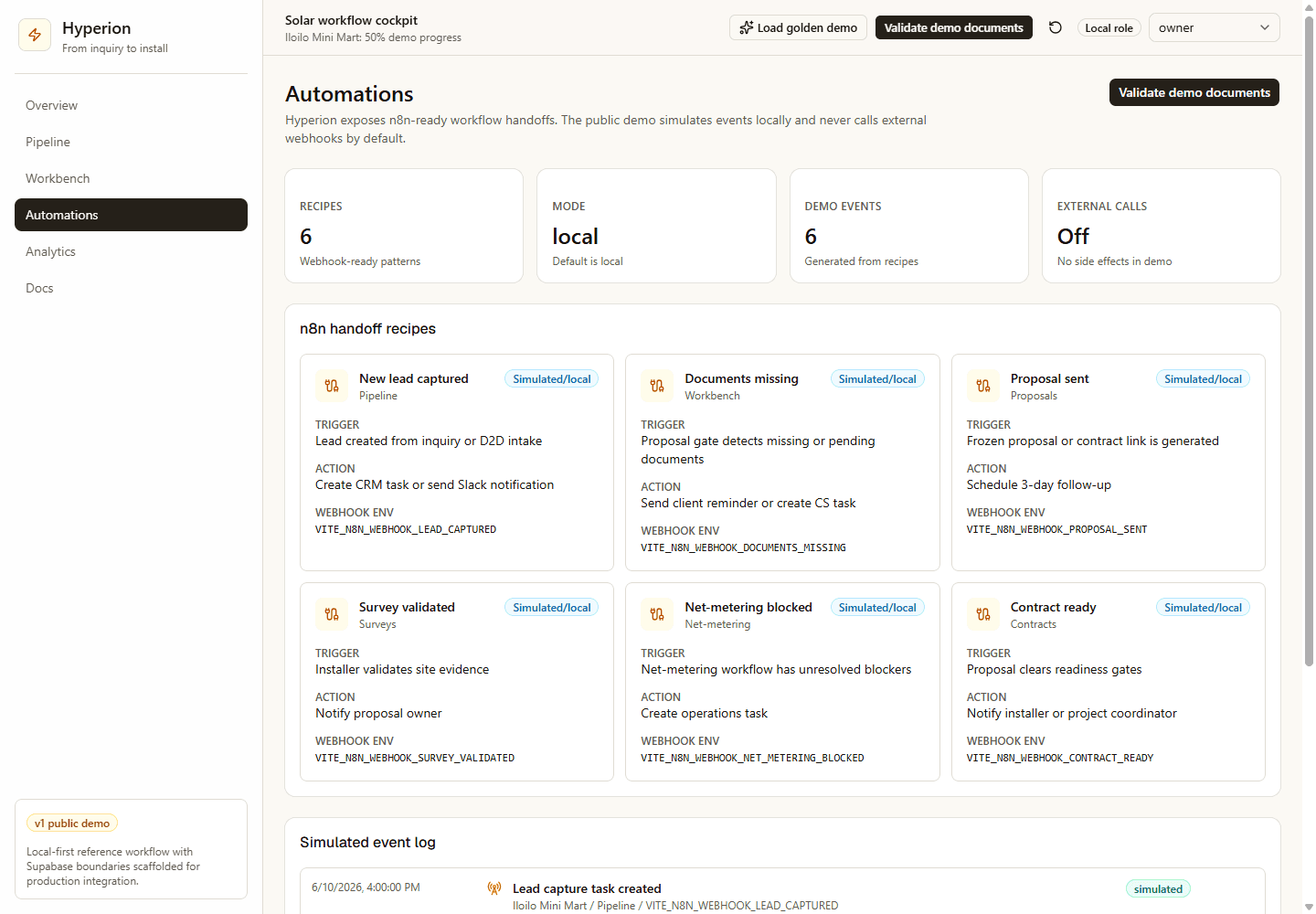Click the Net-metering blocked card title
Screen dimensions: 1316x914
(748, 607)
